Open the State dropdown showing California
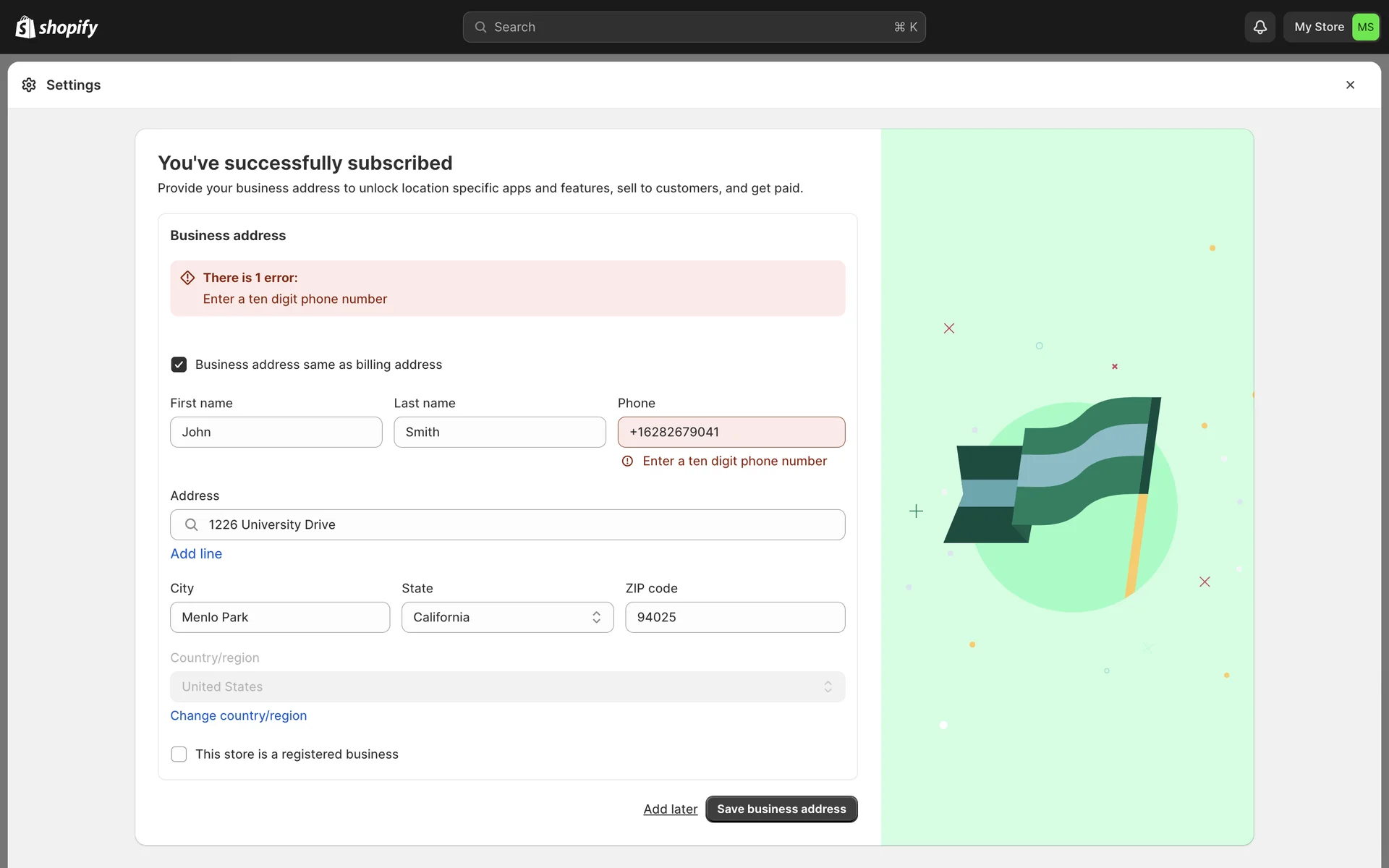Screen dimensions: 1389x868 click(507, 617)
